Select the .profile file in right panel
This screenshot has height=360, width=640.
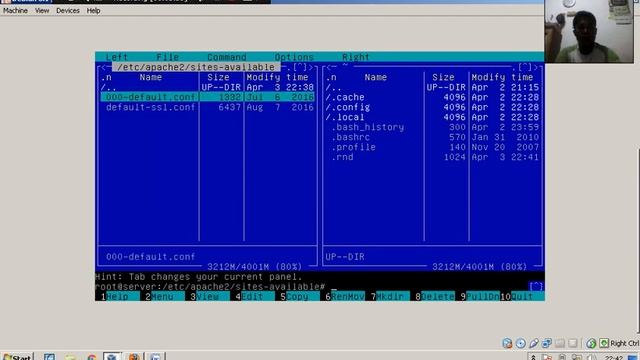pos(433,147)
